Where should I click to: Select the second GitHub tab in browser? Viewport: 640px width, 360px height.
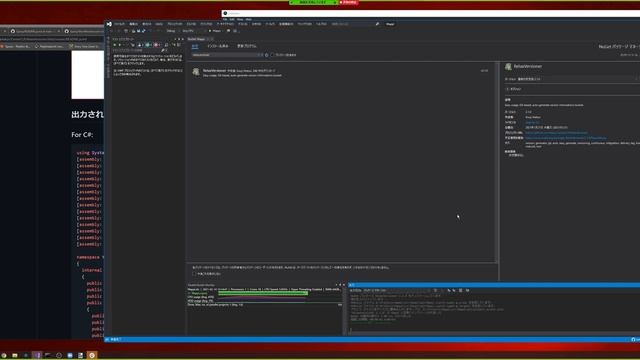pyautogui.click(x=84, y=31)
